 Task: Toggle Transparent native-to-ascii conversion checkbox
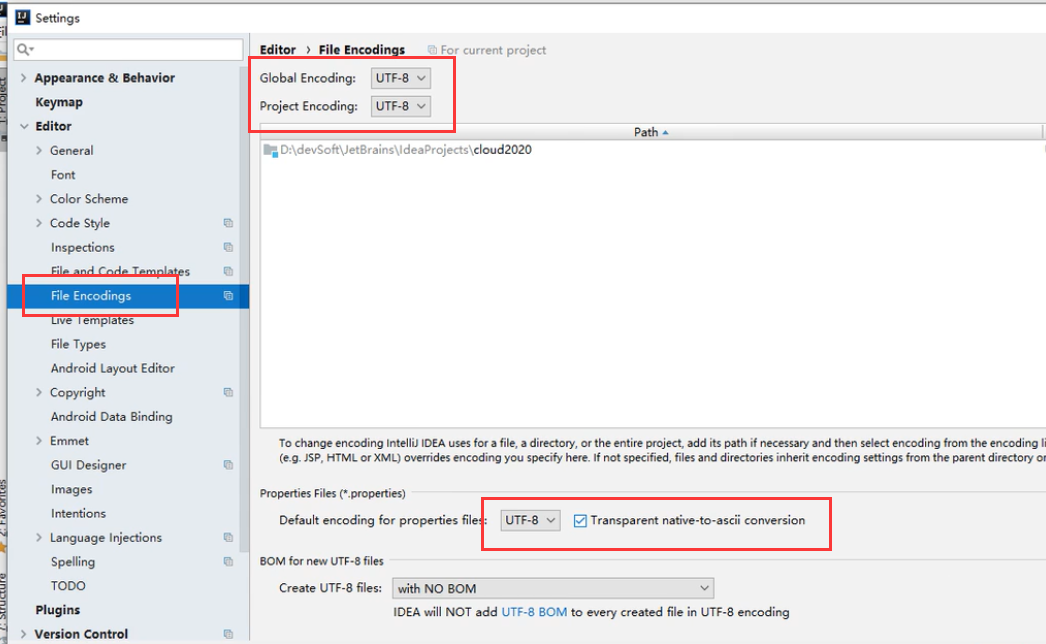[580, 521]
